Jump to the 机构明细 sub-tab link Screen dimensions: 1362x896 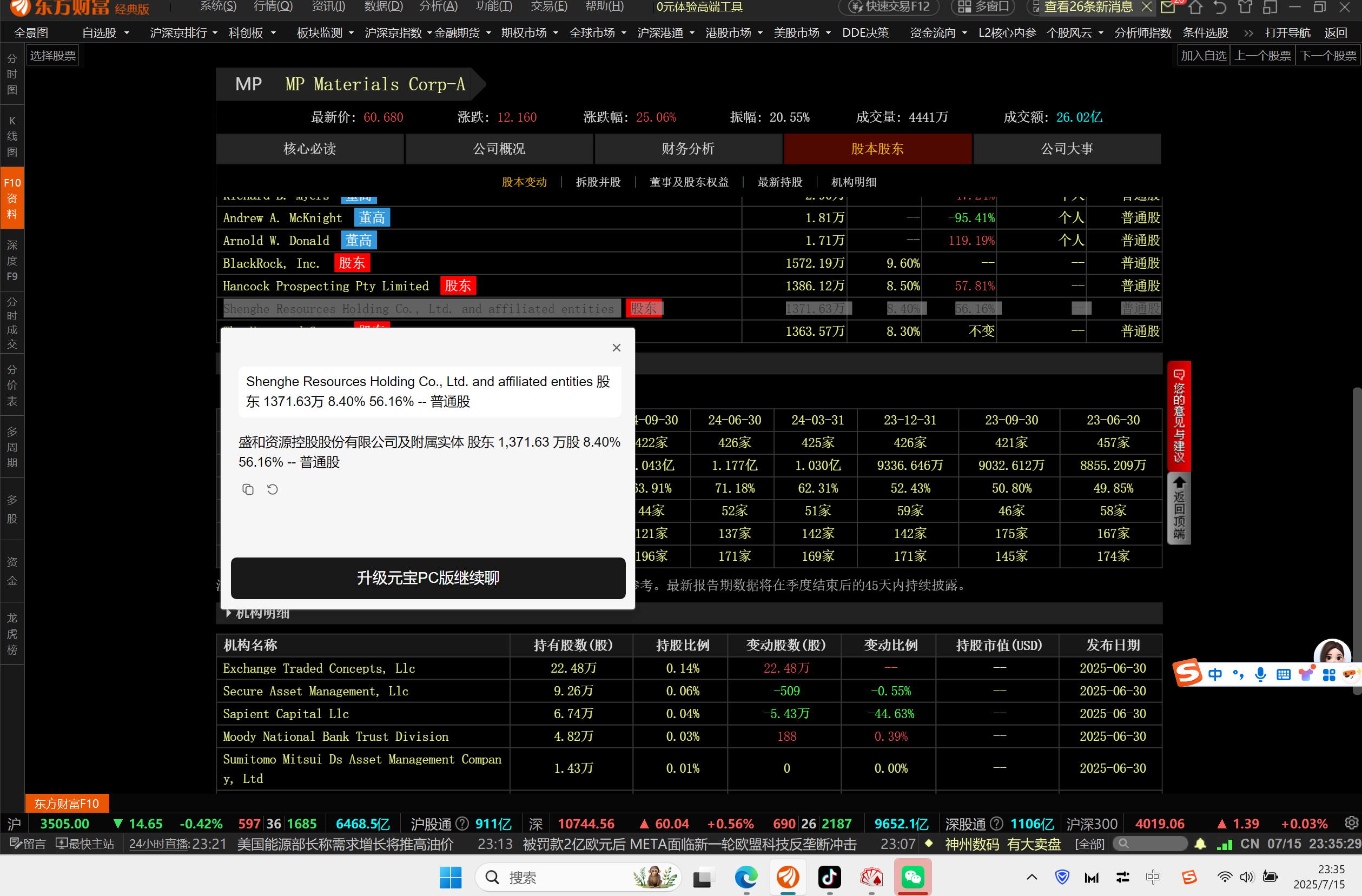tap(854, 182)
